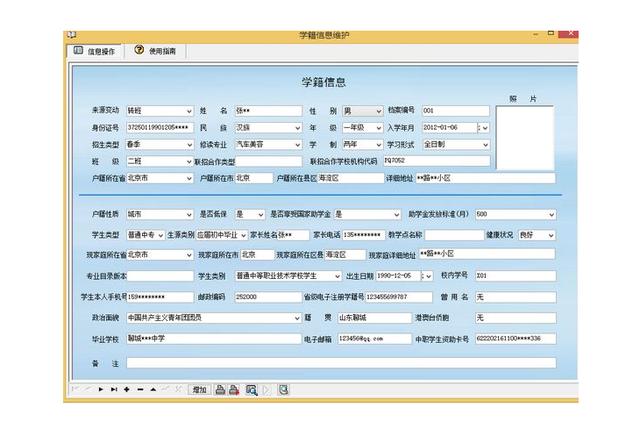
Task: Click the print preview magnifier icon
Action: [252, 389]
